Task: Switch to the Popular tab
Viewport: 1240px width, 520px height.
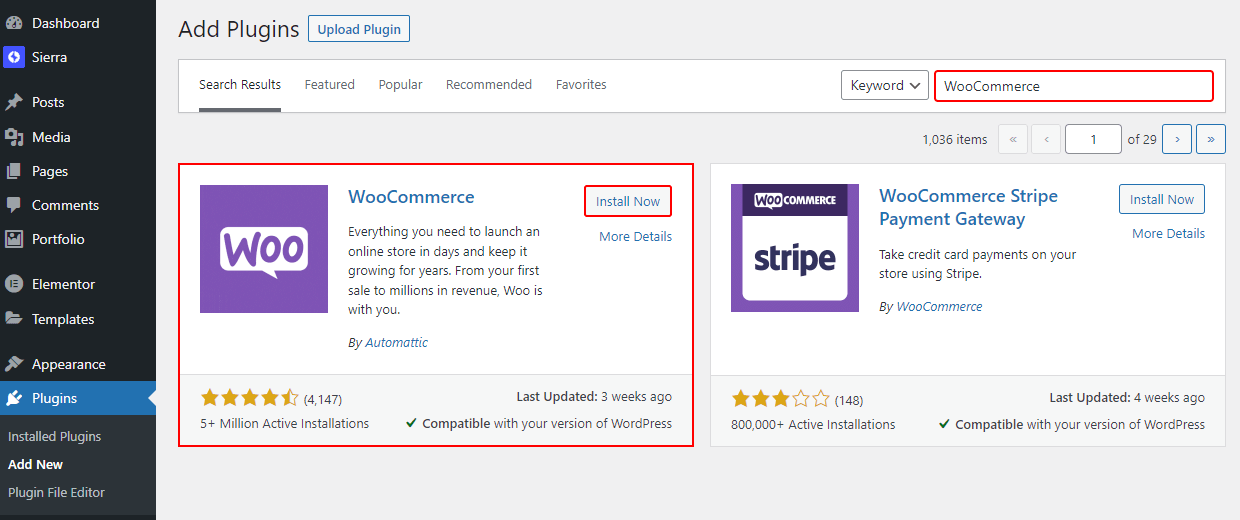Action: (x=400, y=85)
